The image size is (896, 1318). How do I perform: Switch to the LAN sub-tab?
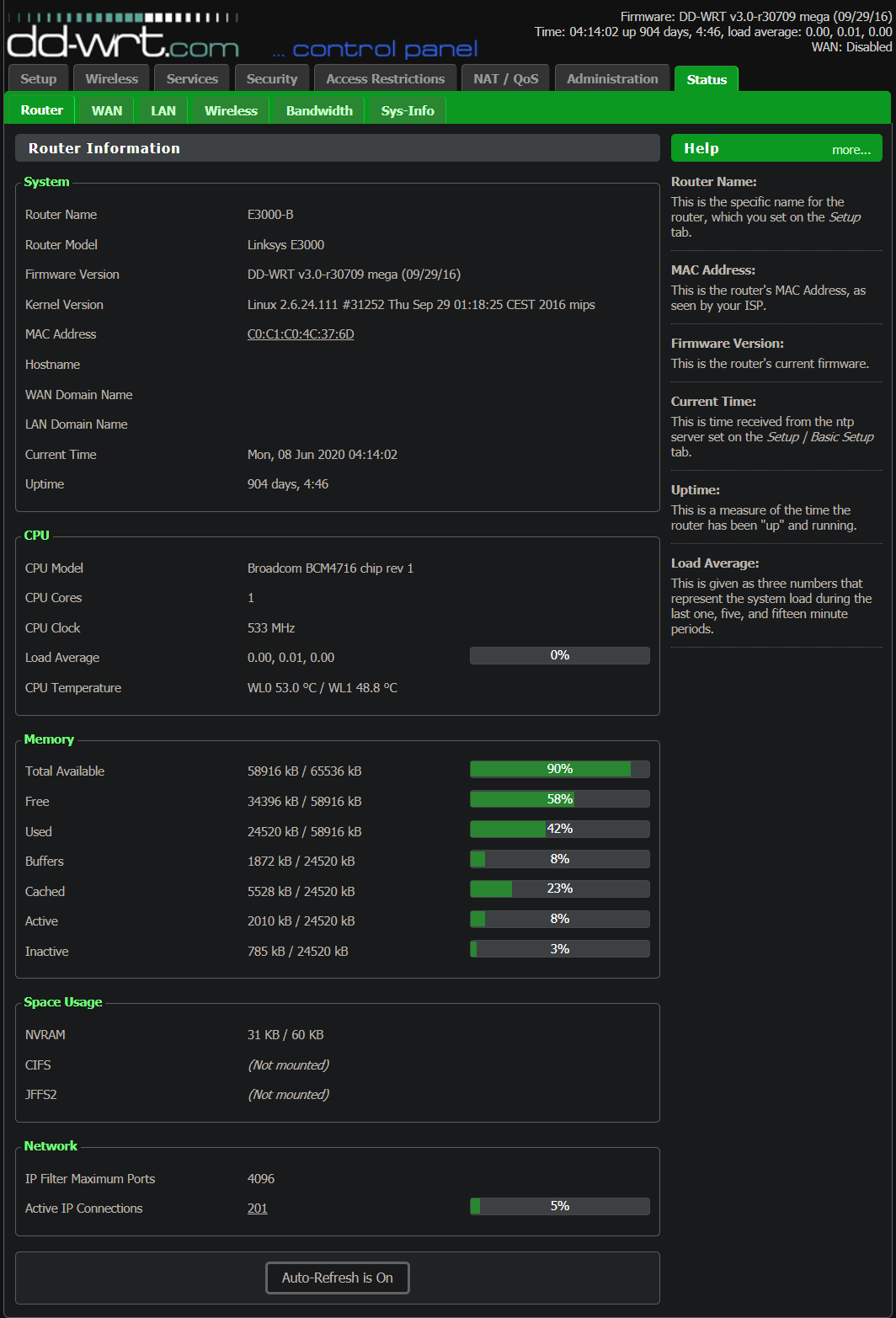[161, 109]
